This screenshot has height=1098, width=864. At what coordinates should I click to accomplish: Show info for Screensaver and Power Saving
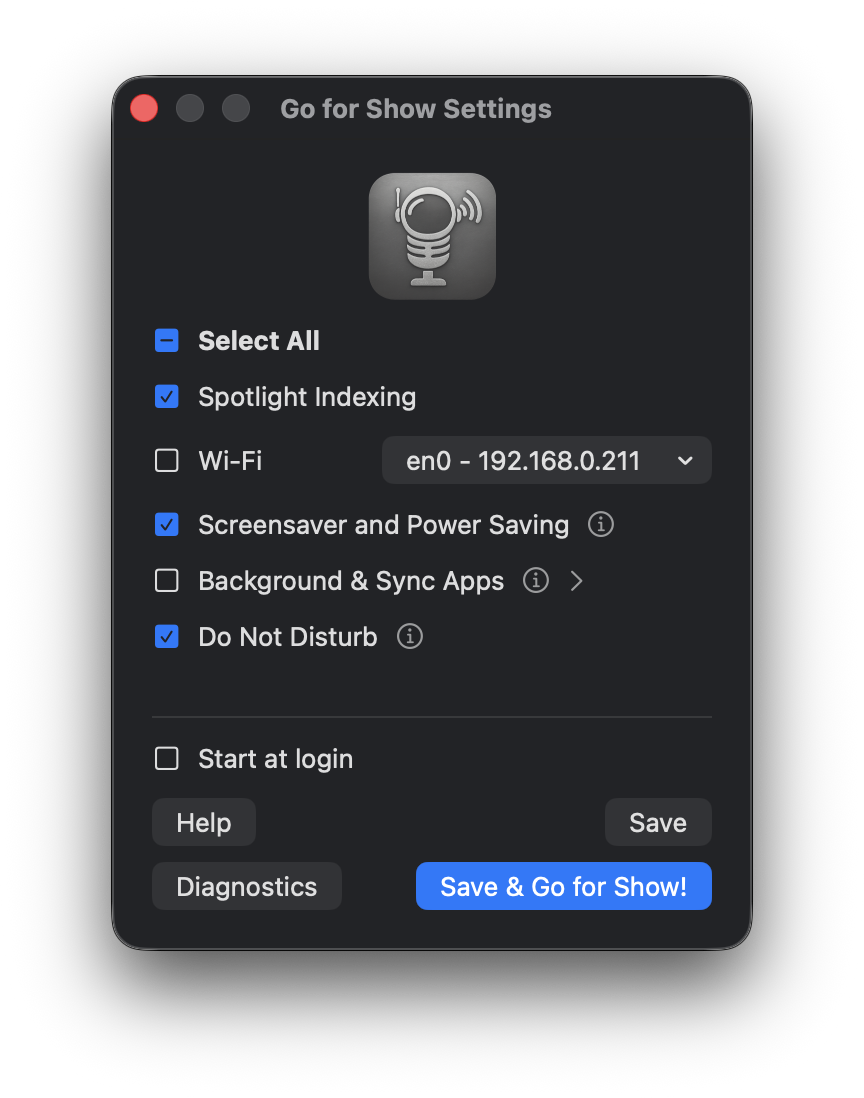point(600,524)
